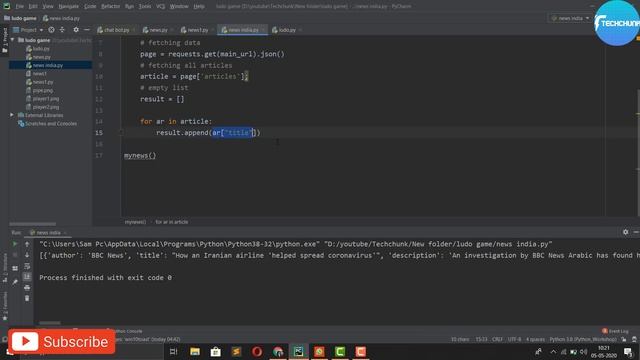Click the 4 spaces indent status entry
Screen dimensions: 640x360
[x=535, y=339]
